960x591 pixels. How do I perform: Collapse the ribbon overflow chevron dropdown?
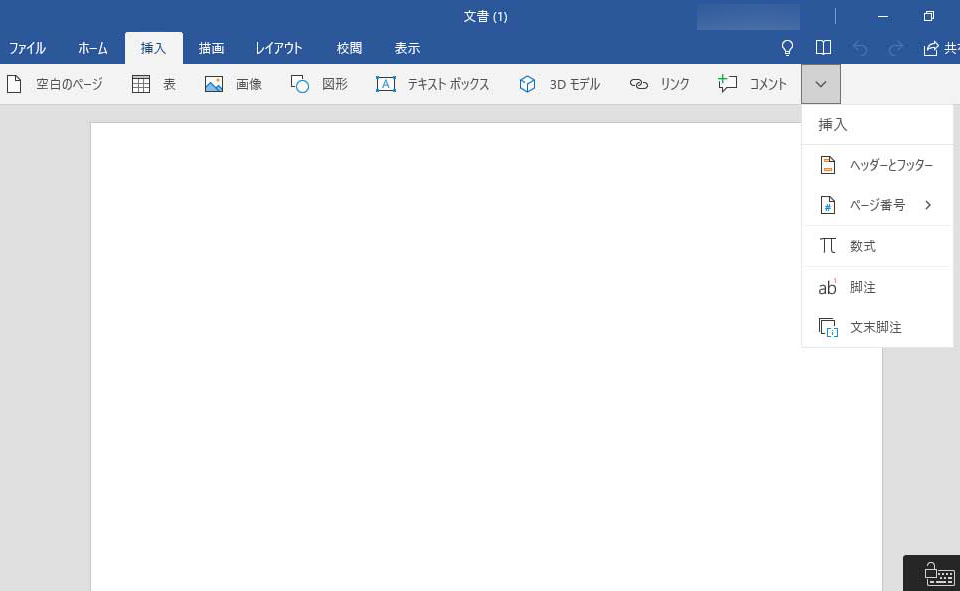(821, 85)
